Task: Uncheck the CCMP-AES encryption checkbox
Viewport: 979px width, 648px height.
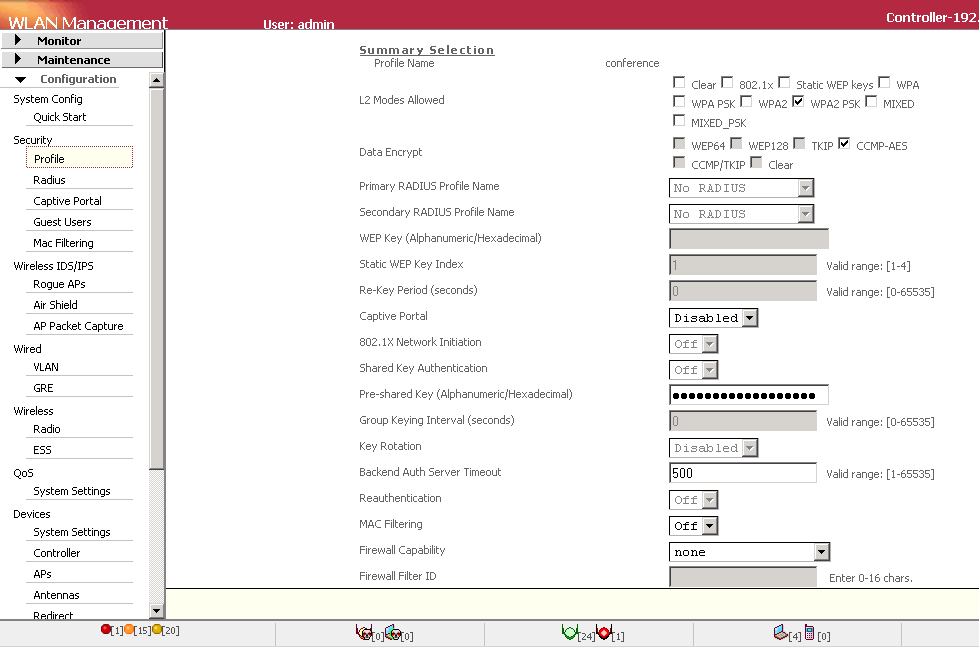Action: pyautogui.click(x=844, y=143)
